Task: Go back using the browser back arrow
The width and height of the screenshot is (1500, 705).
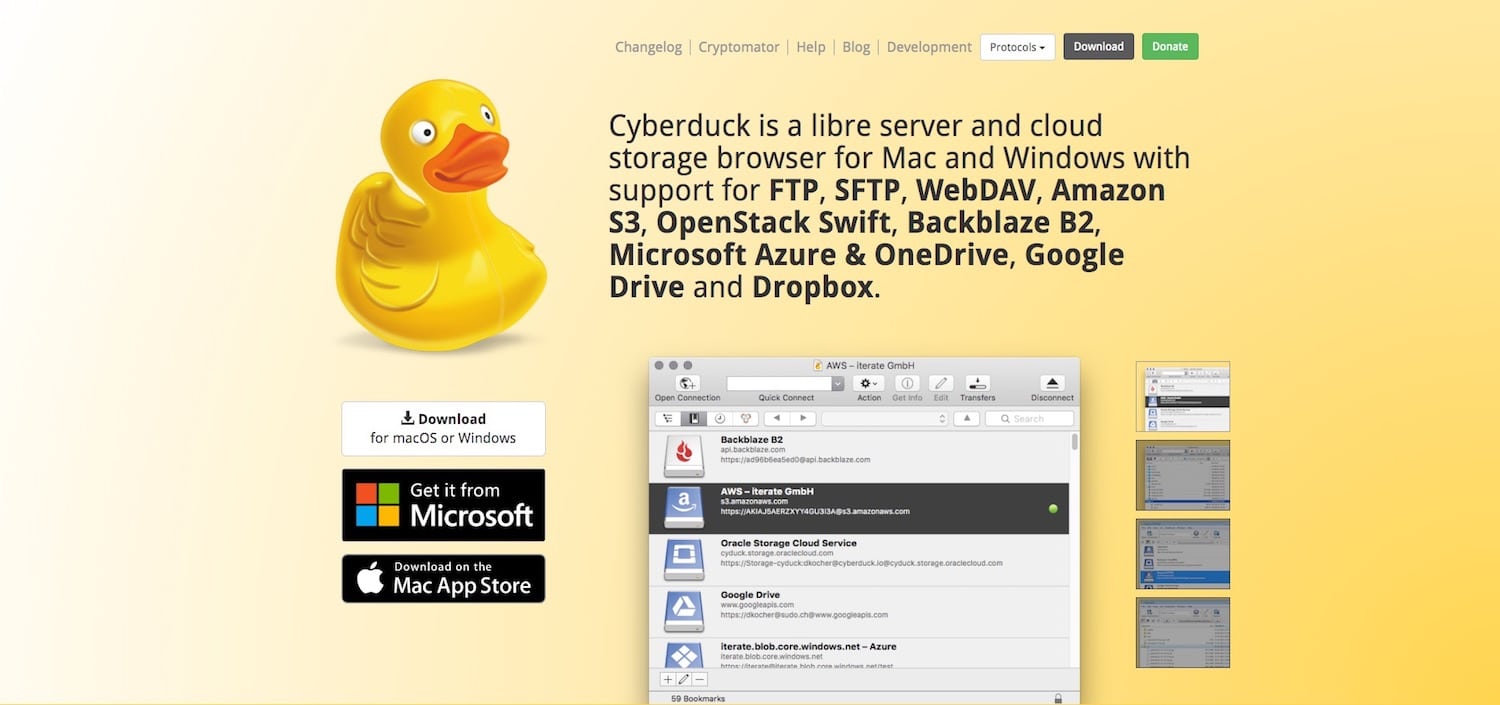Action: point(777,418)
